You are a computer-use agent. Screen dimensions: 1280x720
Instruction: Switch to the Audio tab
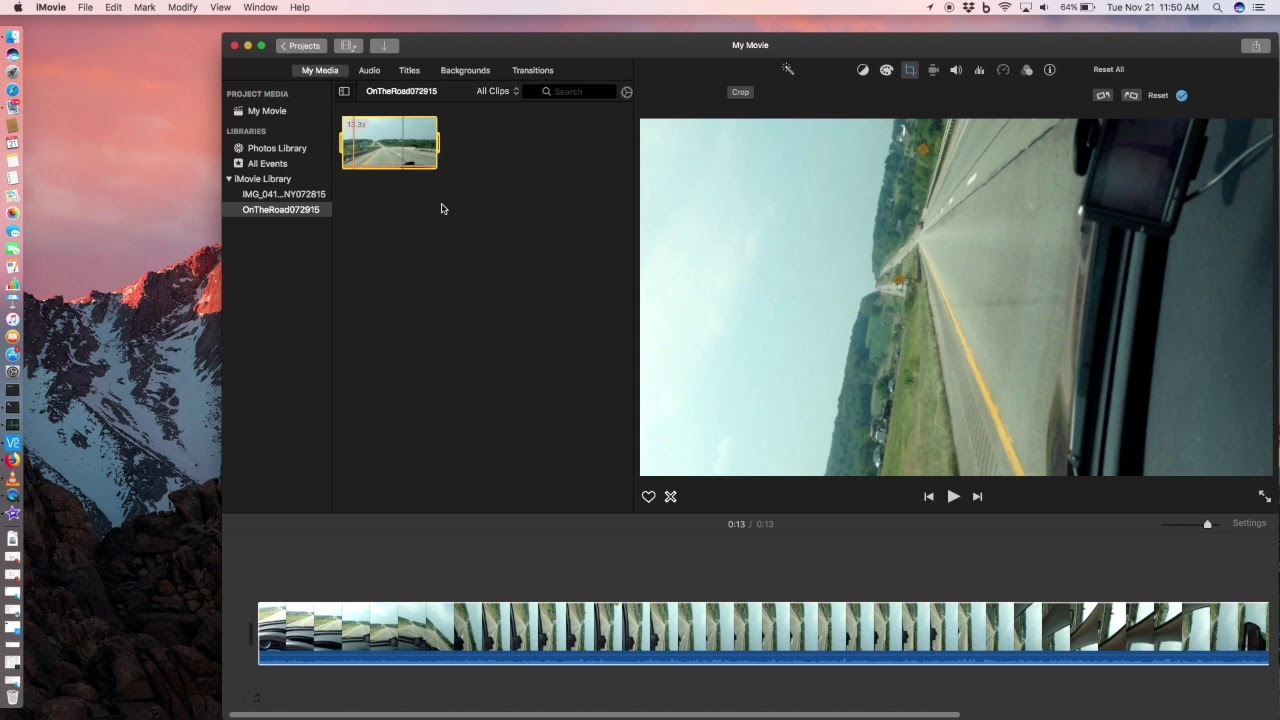click(x=369, y=71)
